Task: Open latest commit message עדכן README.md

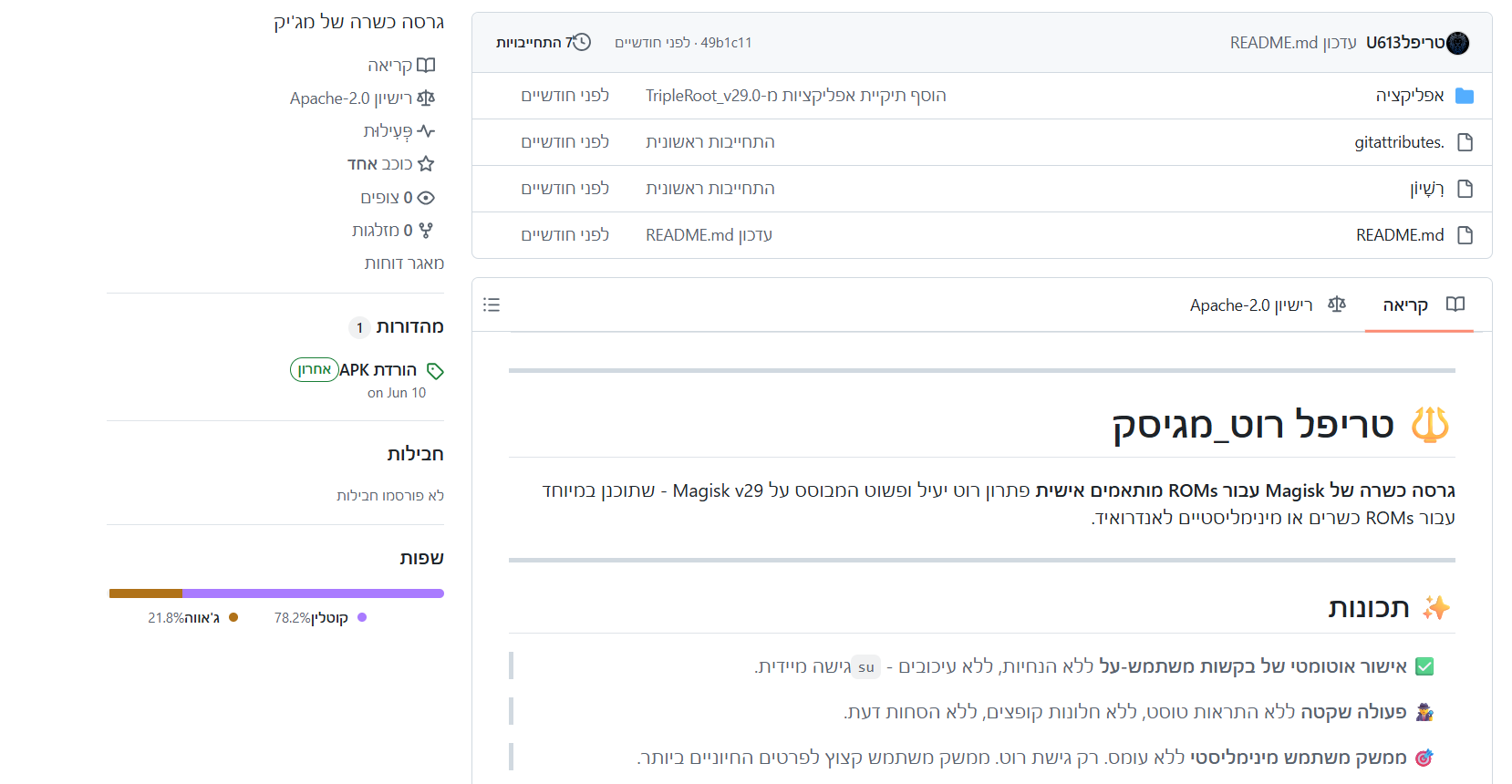Action: click(x=1293, y=43)
